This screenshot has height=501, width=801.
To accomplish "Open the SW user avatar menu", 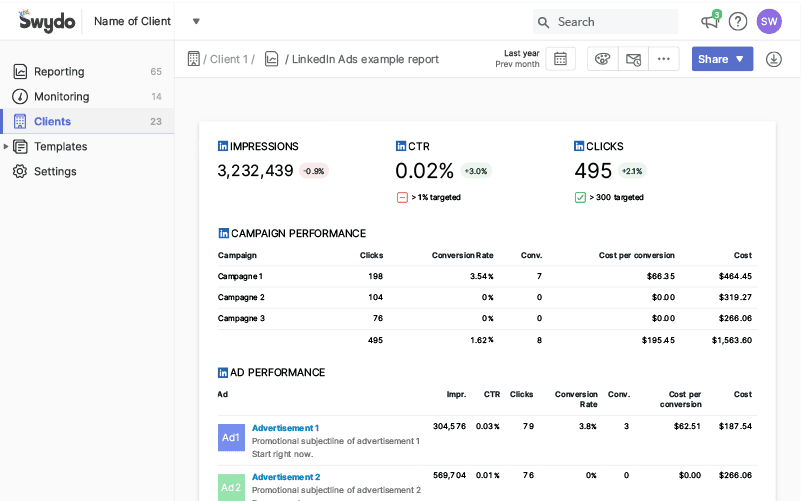I will (x=769, y=22).
